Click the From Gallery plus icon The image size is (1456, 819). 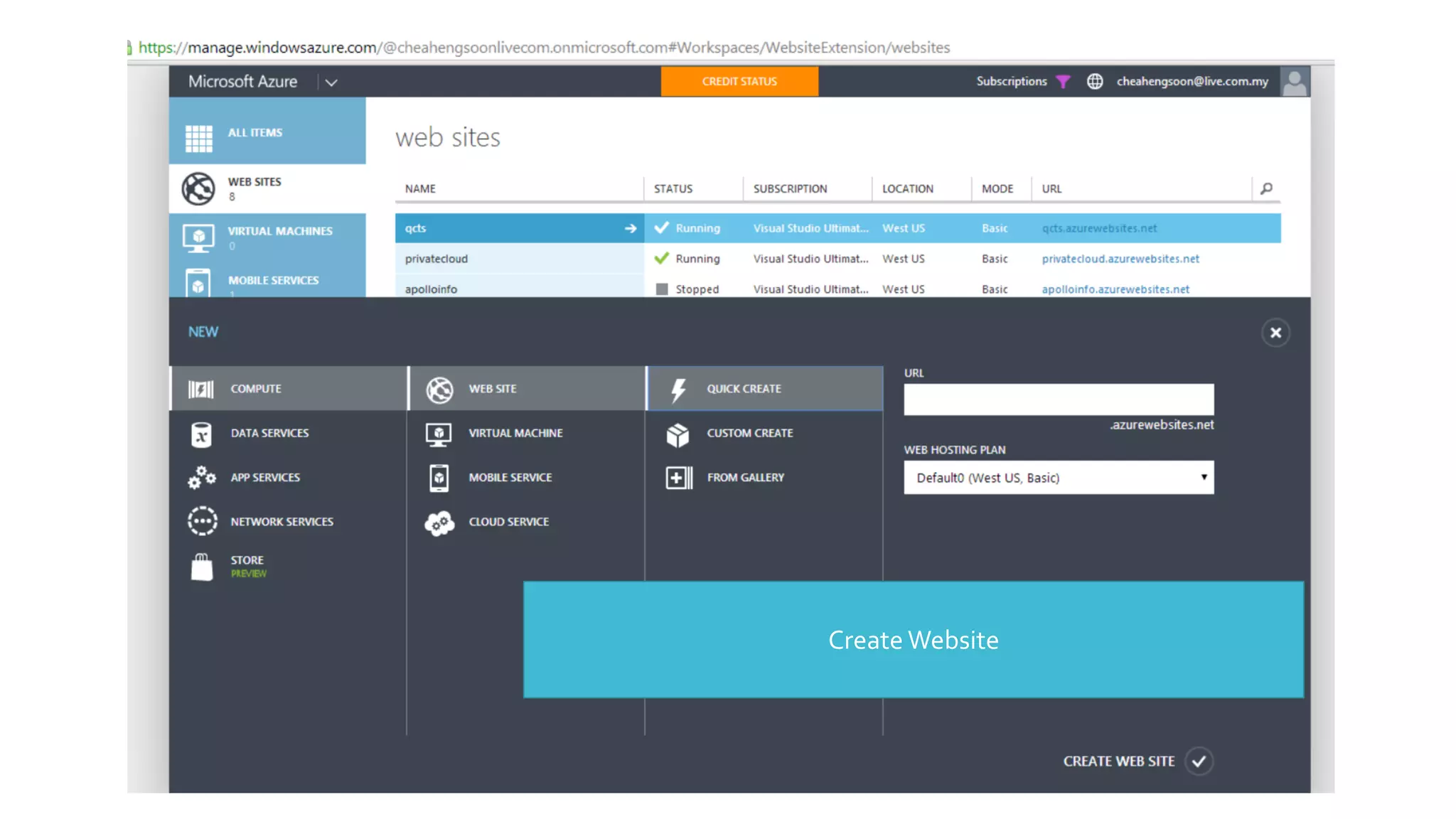coord(679,478)
